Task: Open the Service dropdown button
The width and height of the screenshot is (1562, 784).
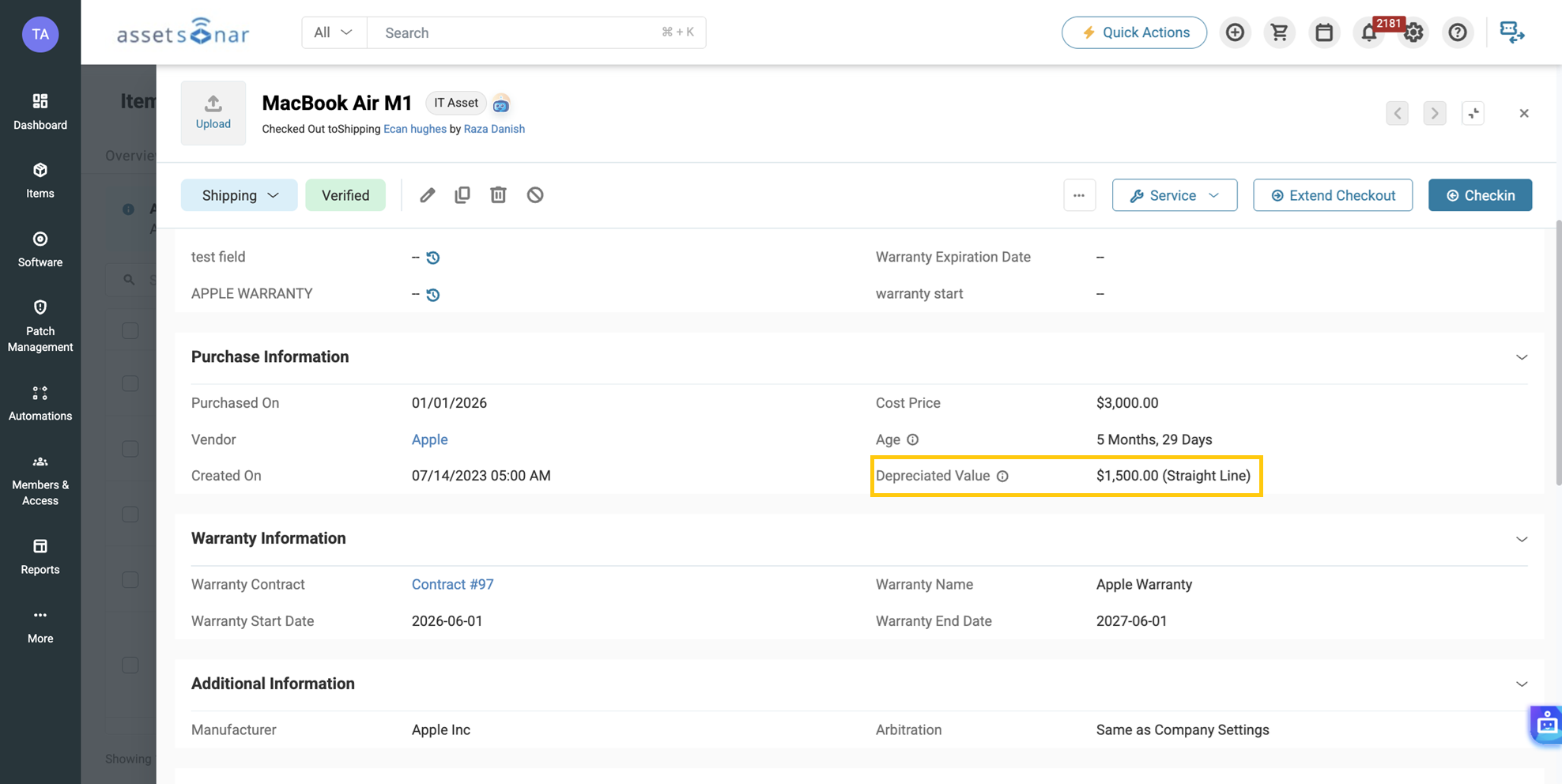Action: point(1175,195)
